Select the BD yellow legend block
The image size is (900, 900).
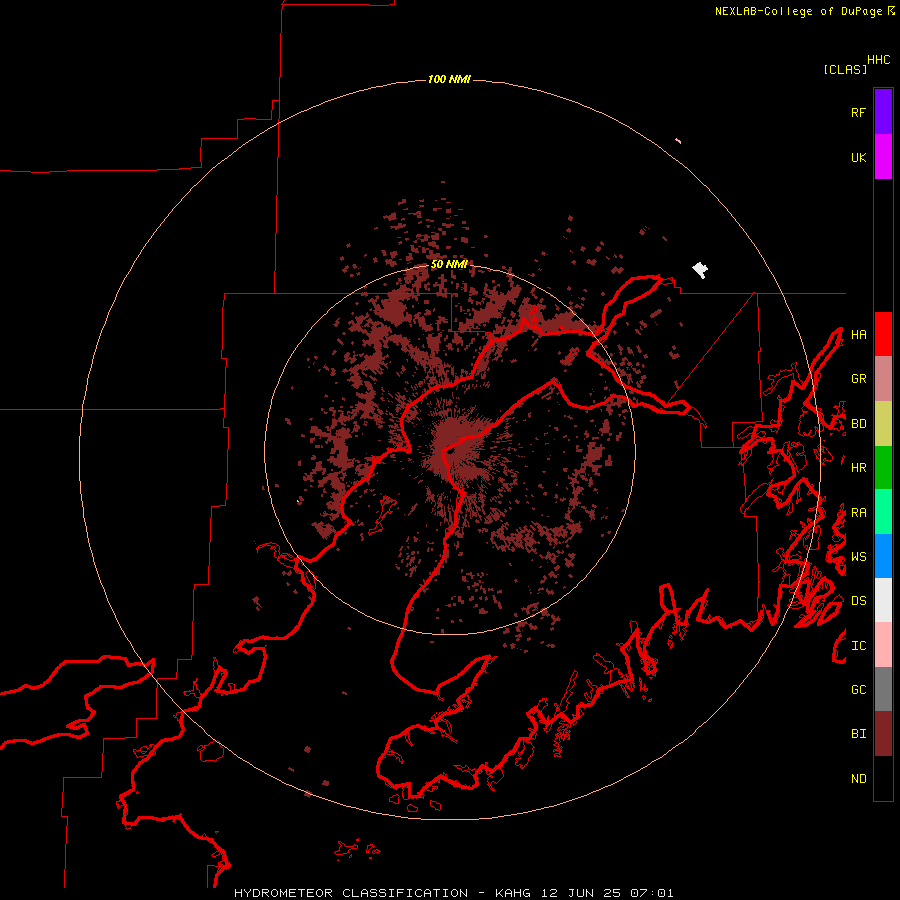883,424
